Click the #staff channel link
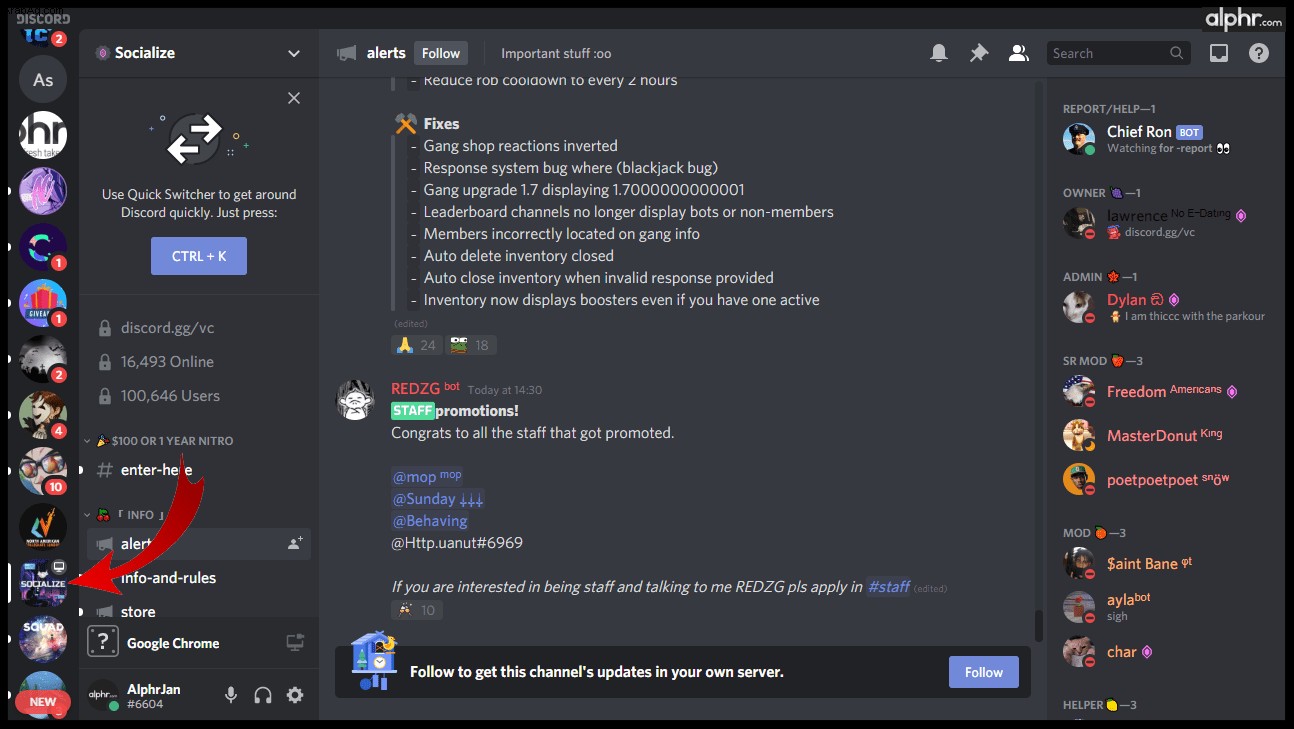Viewport: 1294px width, 729px height. coord(888,587)
